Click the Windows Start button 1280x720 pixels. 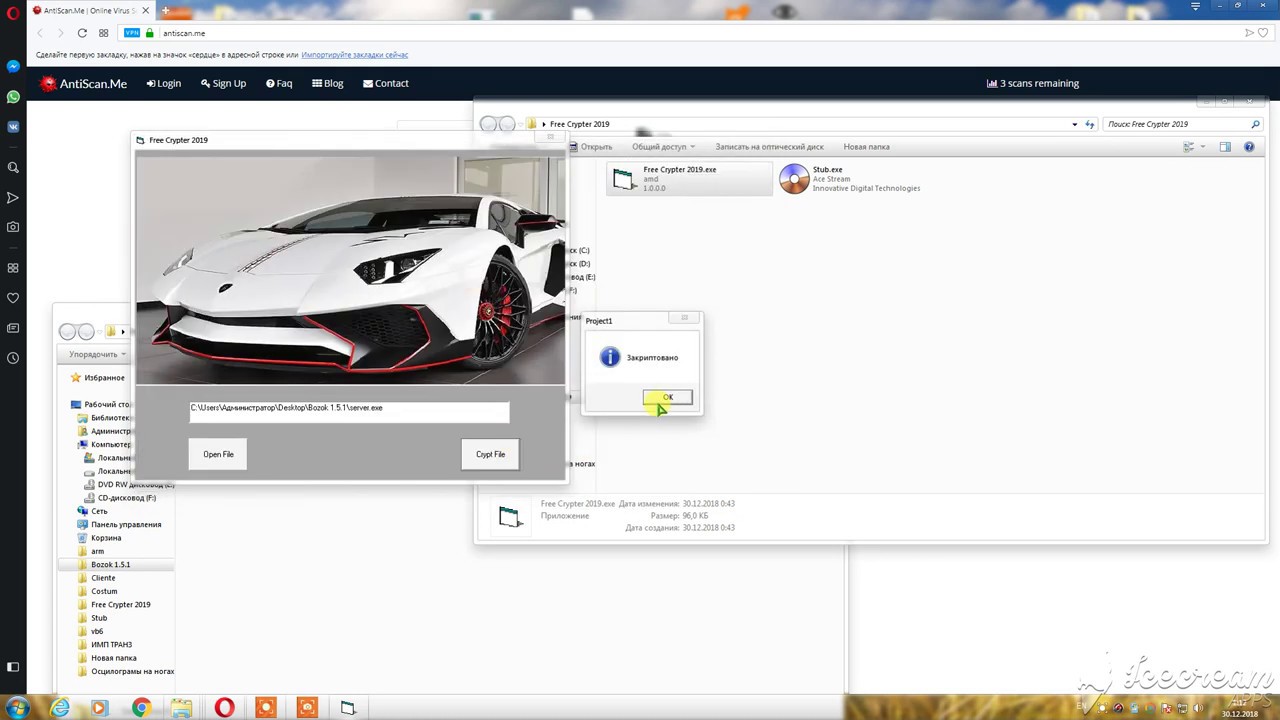coord(17,708)
